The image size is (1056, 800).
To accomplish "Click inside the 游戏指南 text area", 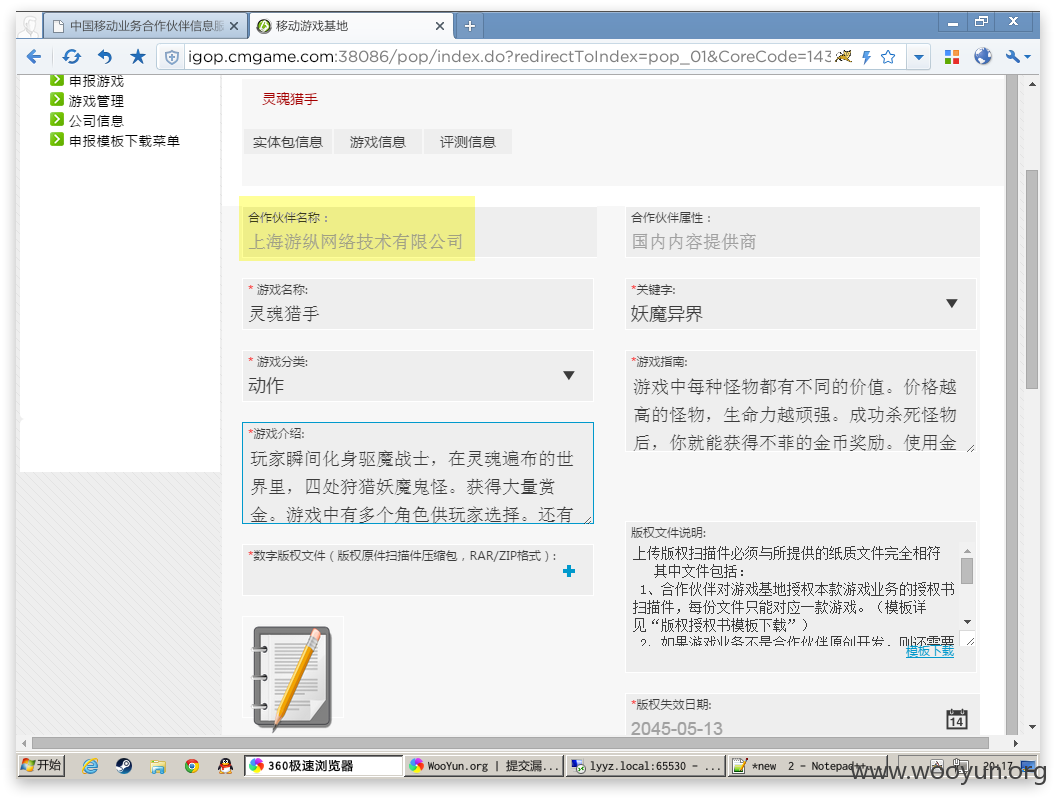I will tap(801, 401).
